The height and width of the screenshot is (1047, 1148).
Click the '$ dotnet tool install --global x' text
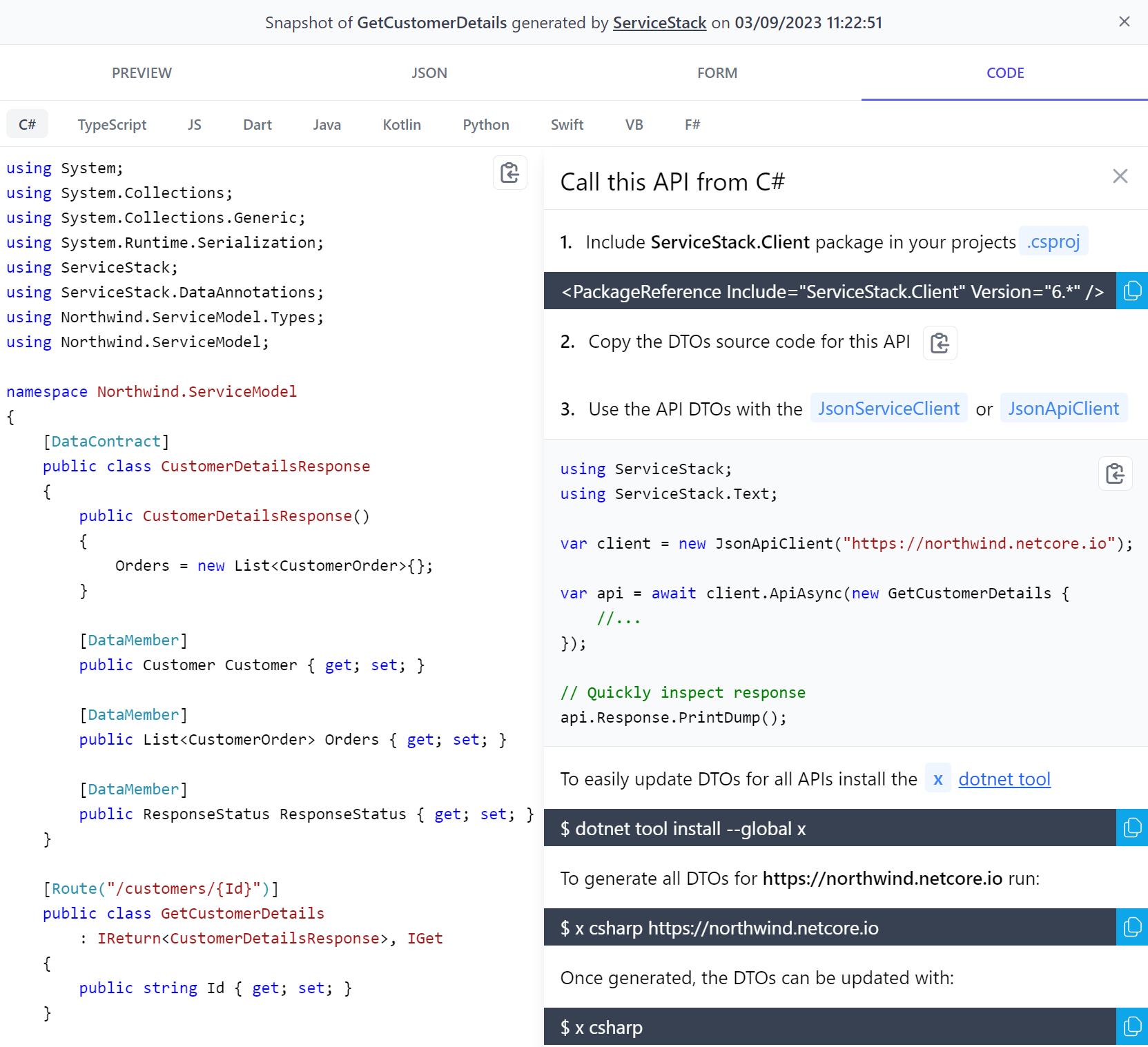point(683,829)
